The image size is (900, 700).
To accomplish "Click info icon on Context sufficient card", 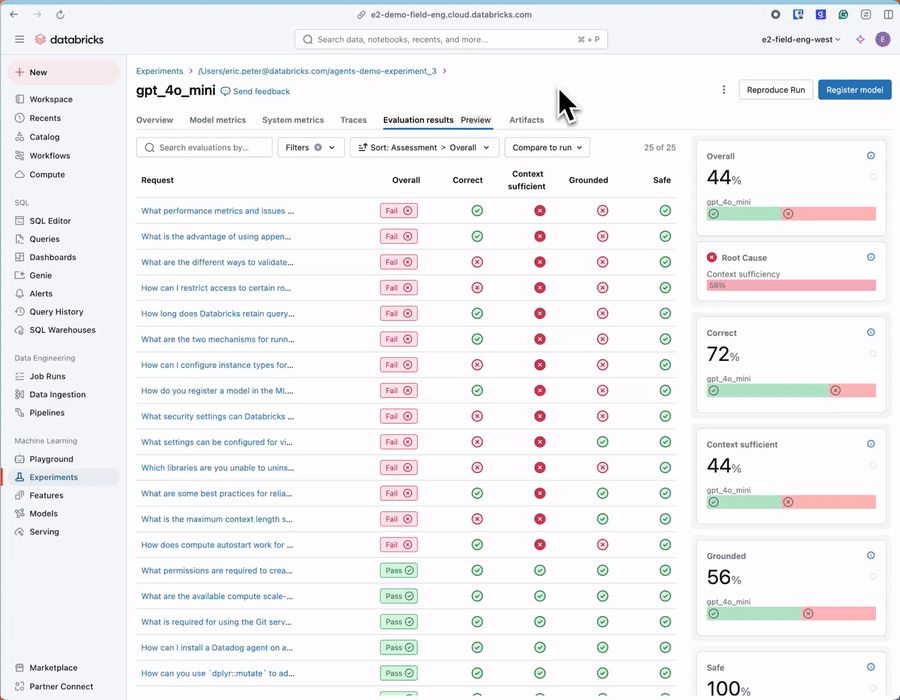I will coord(871,444).
